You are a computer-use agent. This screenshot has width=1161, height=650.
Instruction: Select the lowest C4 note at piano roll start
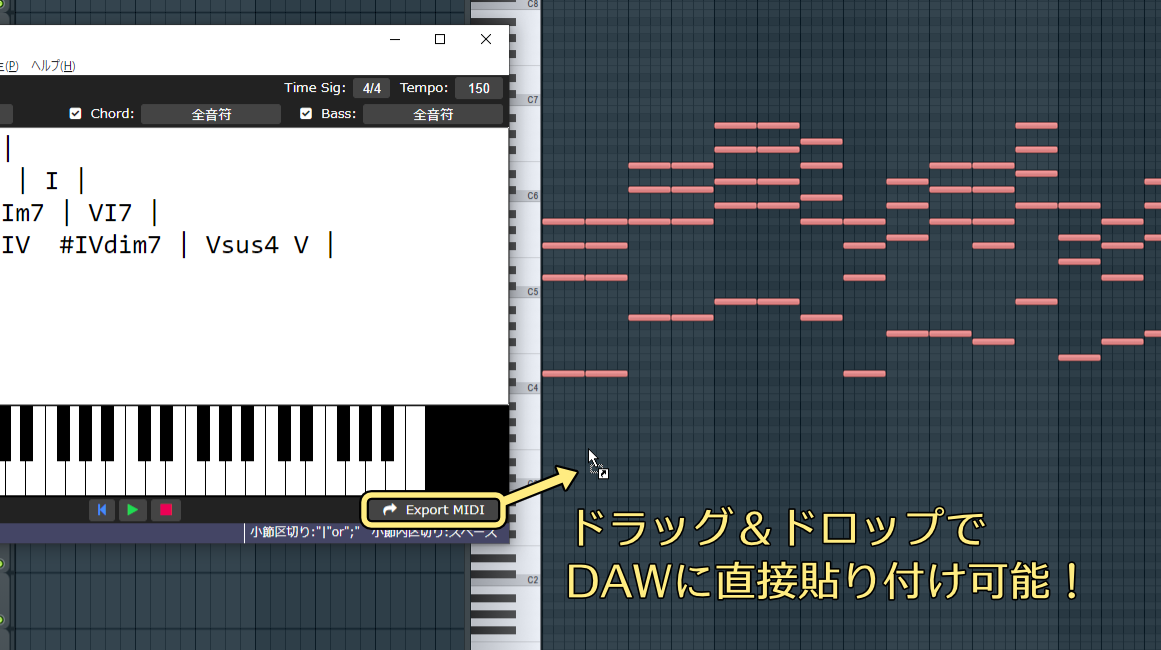(x=563, y=374)
